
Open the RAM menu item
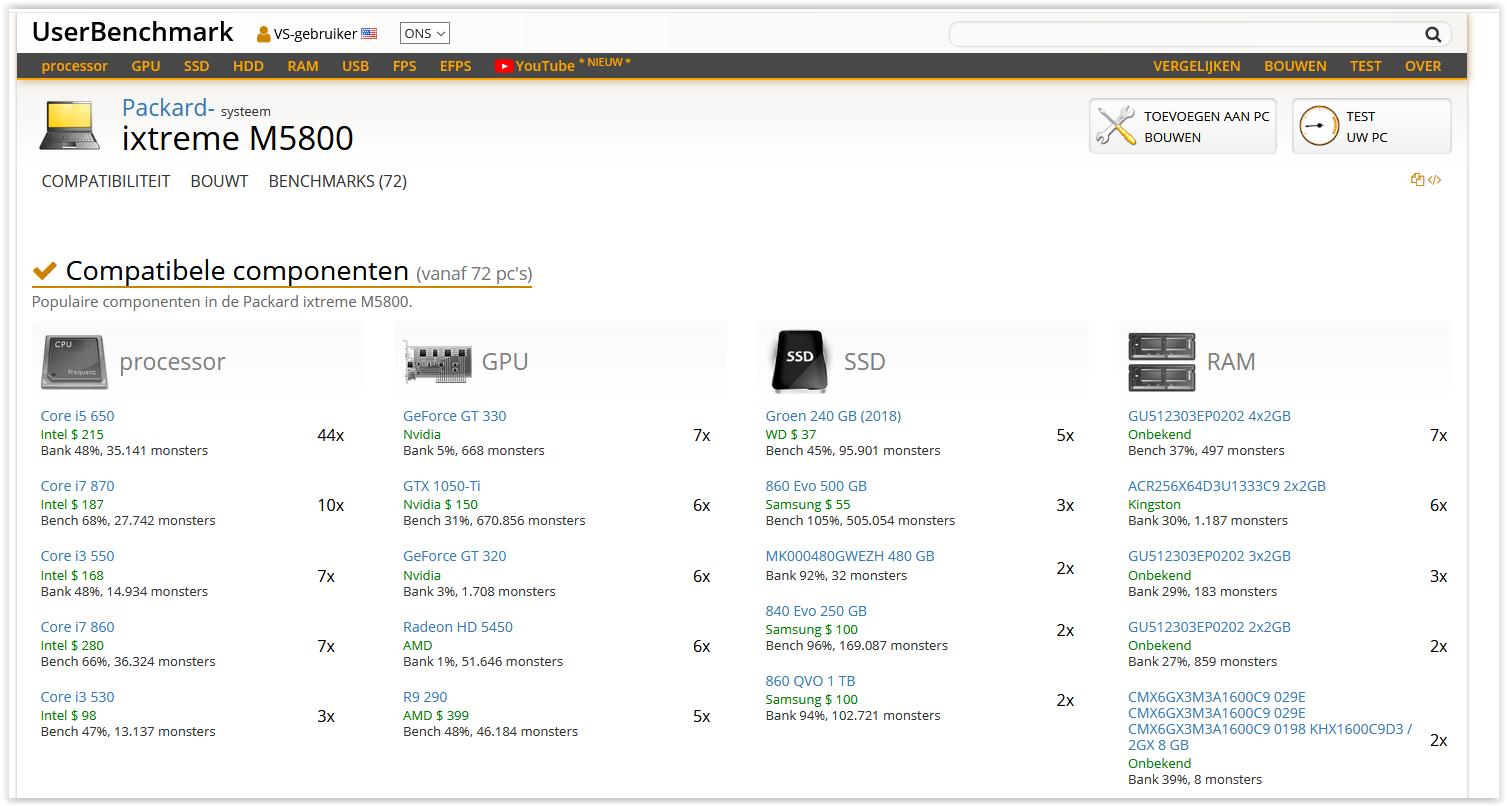coord(303,66)
